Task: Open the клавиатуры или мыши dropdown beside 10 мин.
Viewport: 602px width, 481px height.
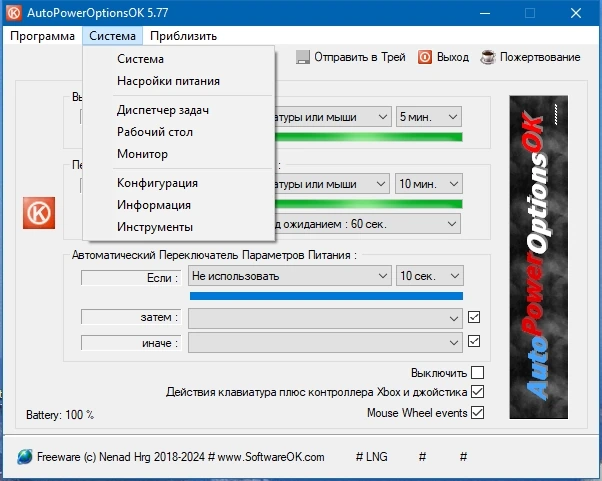Action: [x=332, y=184]
